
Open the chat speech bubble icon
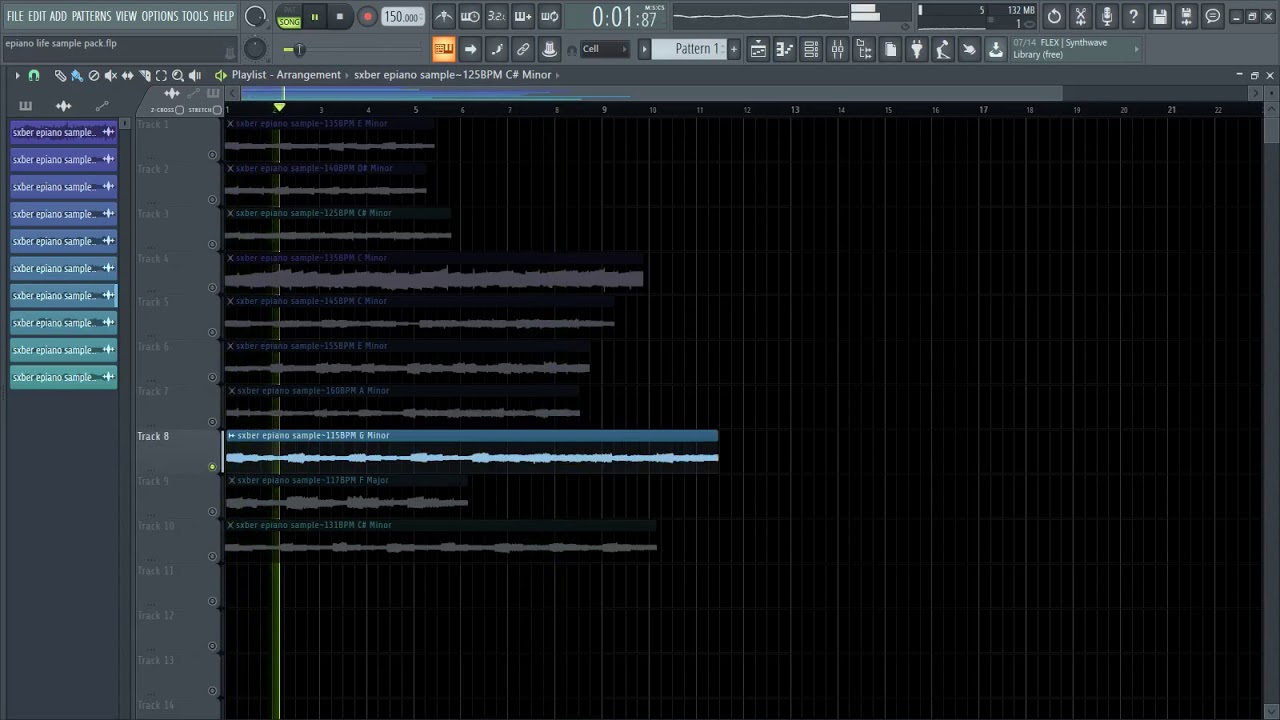pyautogui.click(x=1212, y=17)
